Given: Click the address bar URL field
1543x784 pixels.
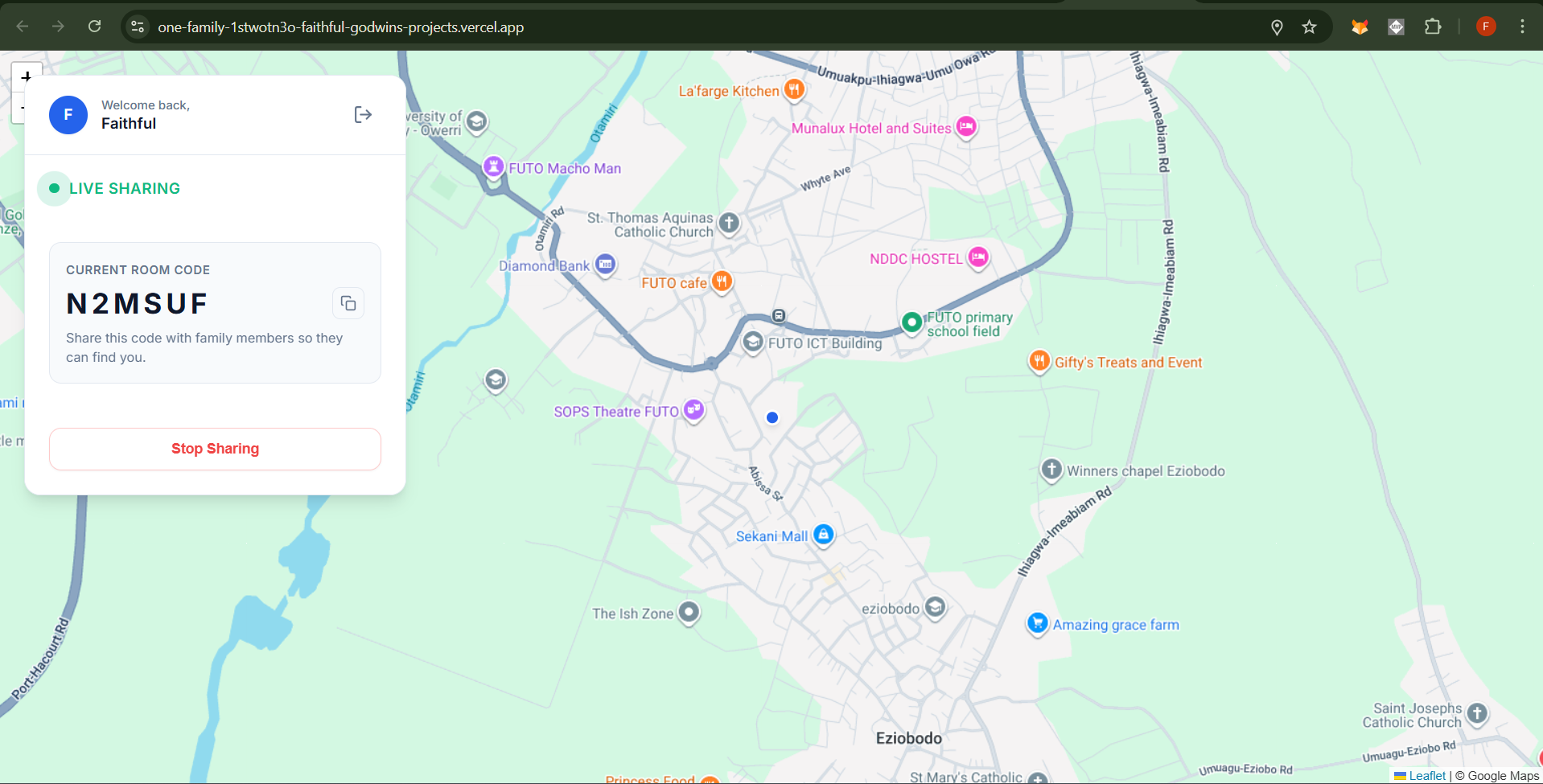Looking at the screenshot, I should pyautogui.click(x=708, y=27).
